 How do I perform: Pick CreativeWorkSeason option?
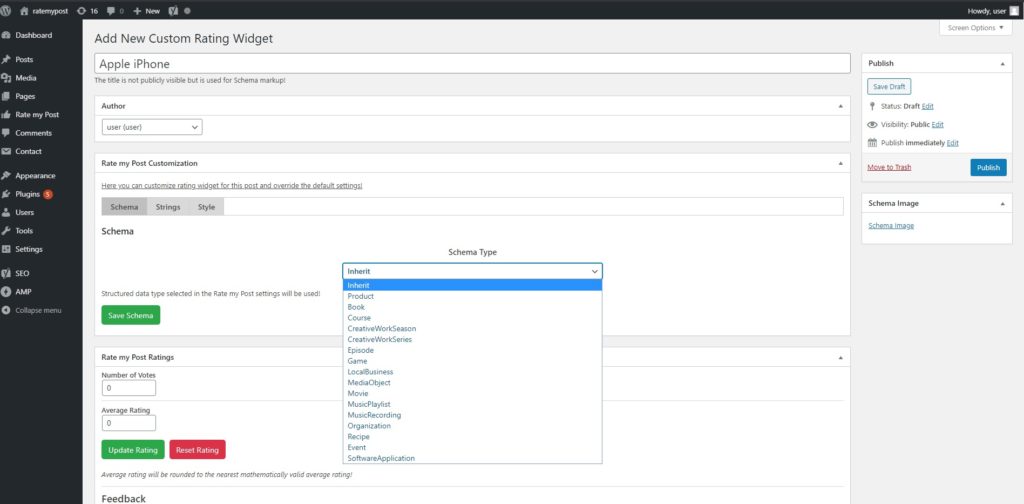(x=472, y=328)
